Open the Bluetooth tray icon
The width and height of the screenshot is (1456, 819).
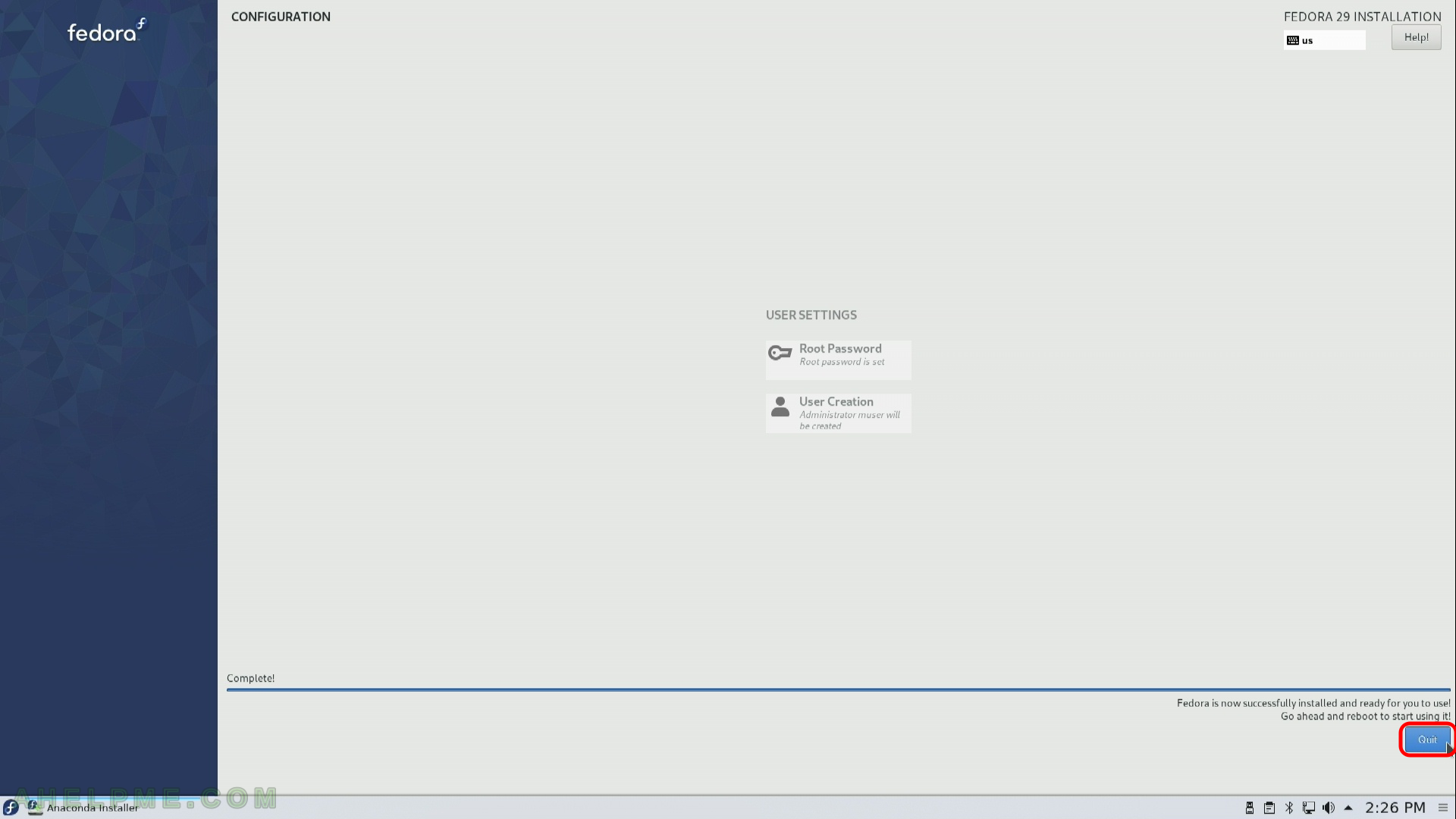pos(1289,808)
